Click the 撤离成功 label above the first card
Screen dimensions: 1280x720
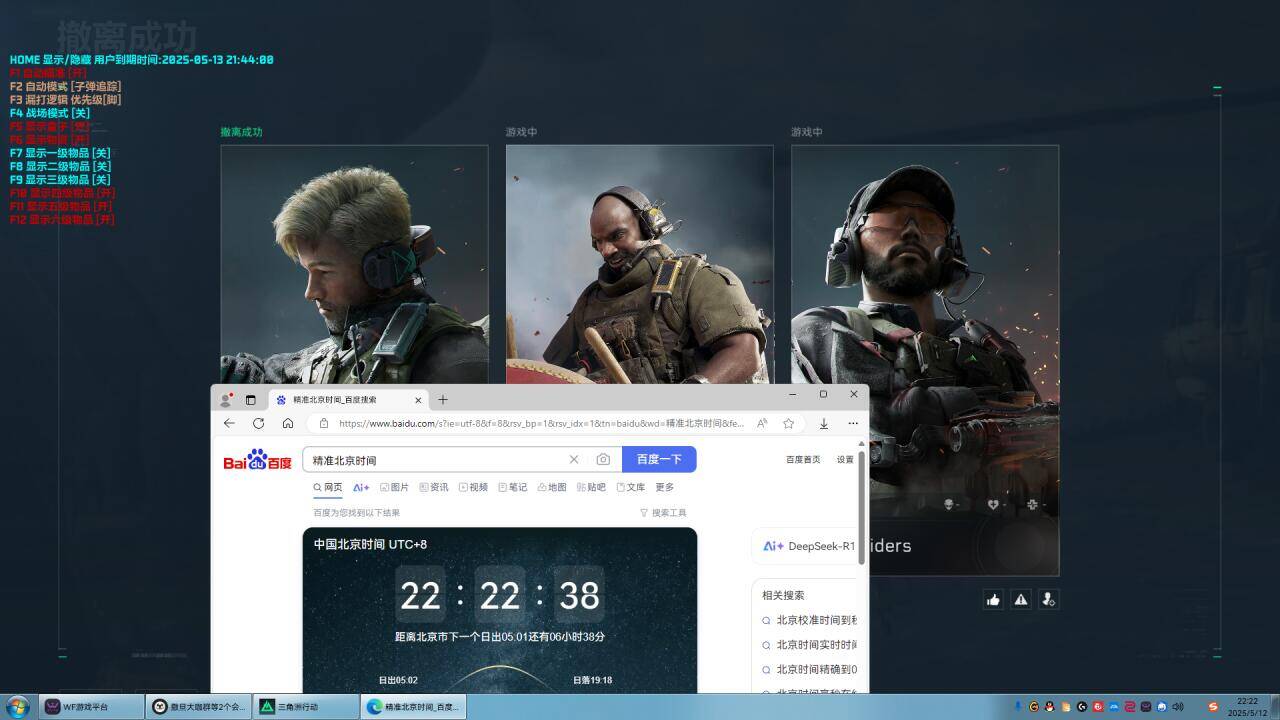click(x=241, y=132)
